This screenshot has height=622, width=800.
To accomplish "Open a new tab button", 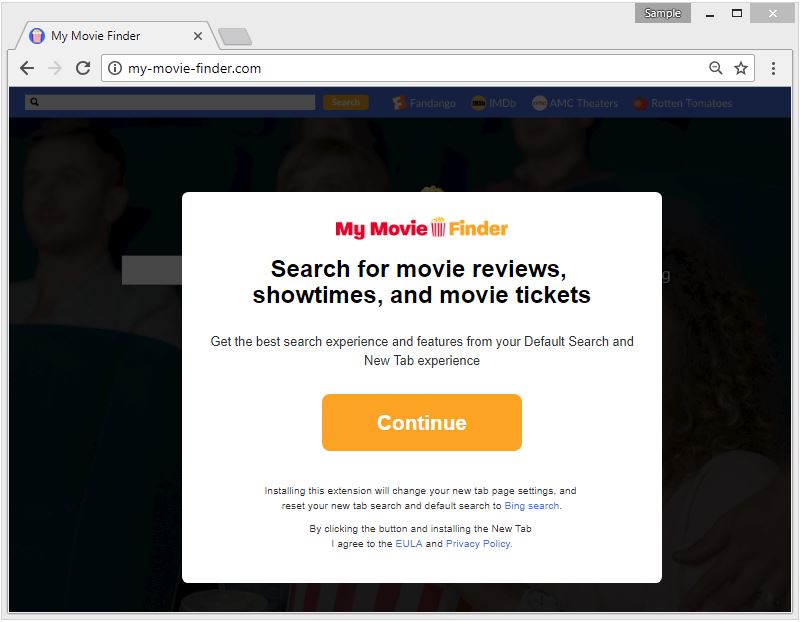I will (235, 36).
